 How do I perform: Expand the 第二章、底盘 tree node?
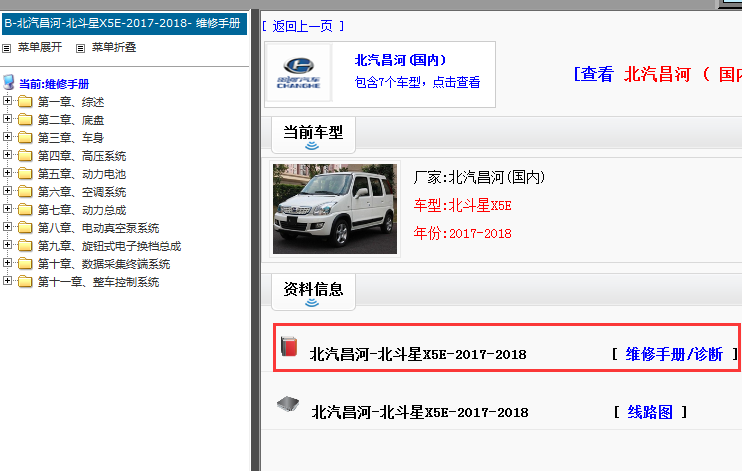(x=7, y=118)
